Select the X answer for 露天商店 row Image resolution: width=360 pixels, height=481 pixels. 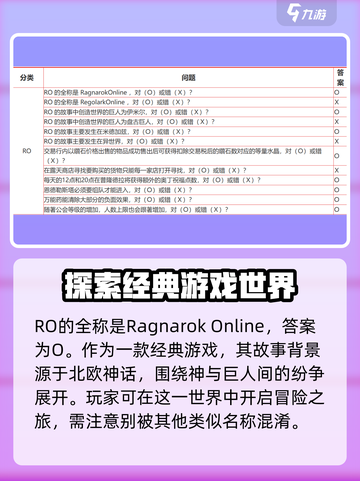[337, 170]
